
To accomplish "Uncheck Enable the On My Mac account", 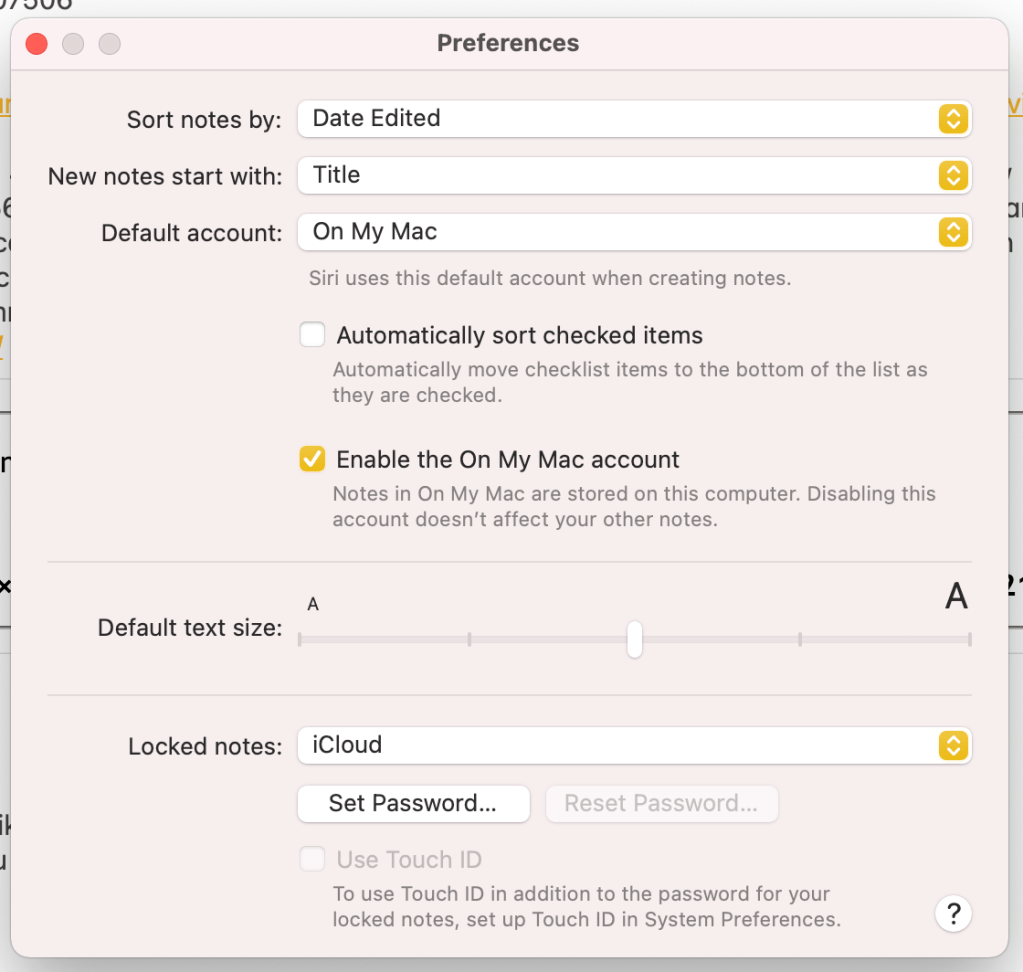I will 313,460.
